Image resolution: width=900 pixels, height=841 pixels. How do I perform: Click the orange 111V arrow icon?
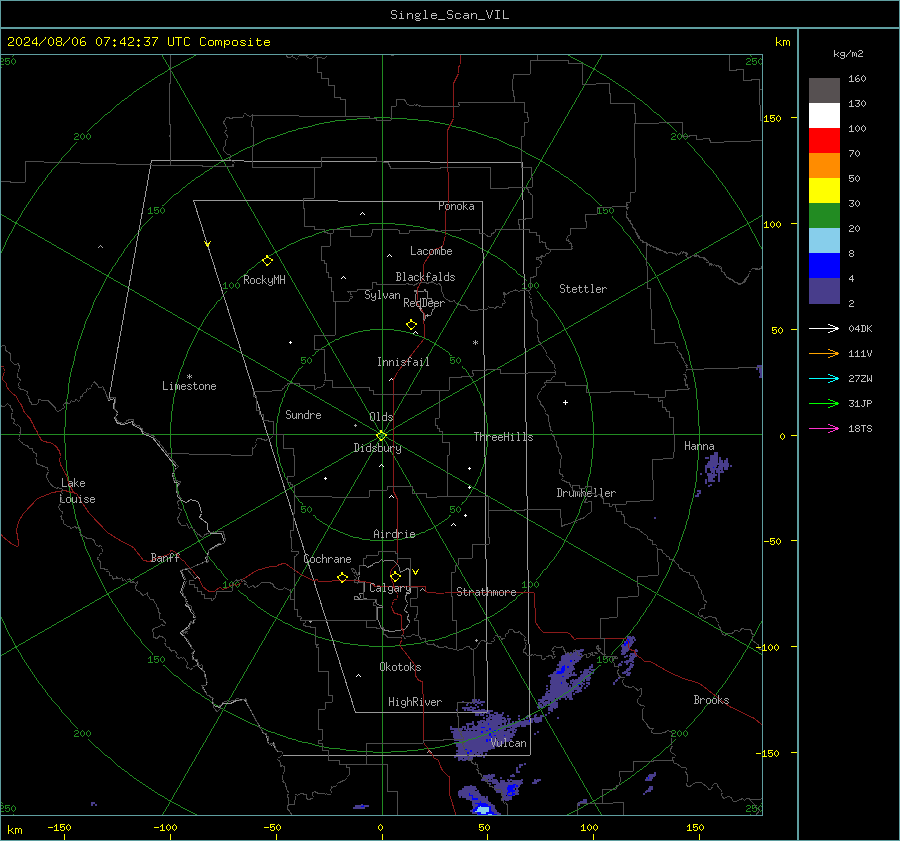coord(824,354)
